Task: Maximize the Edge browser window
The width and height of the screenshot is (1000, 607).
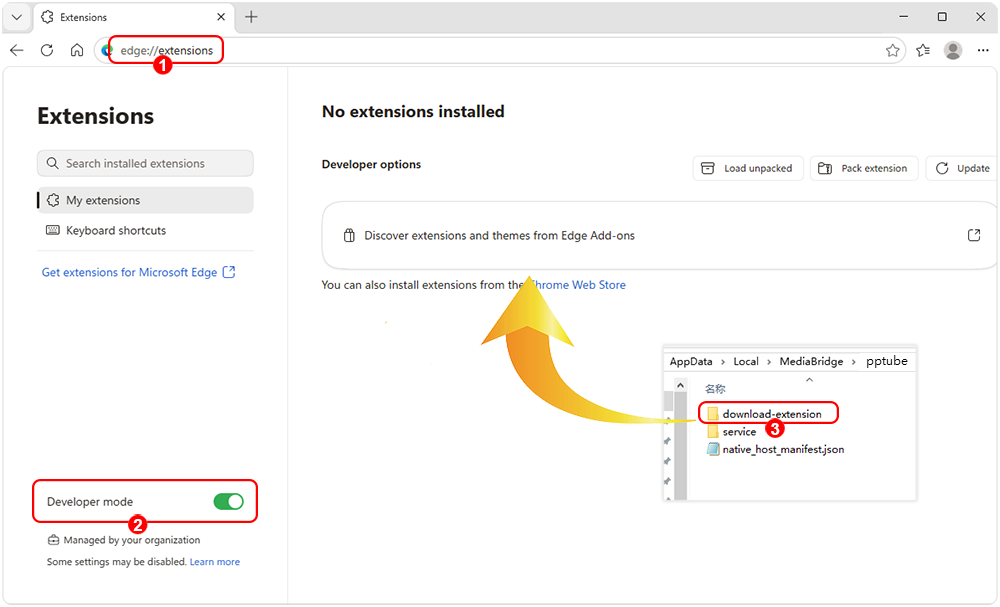Action: 942,17
